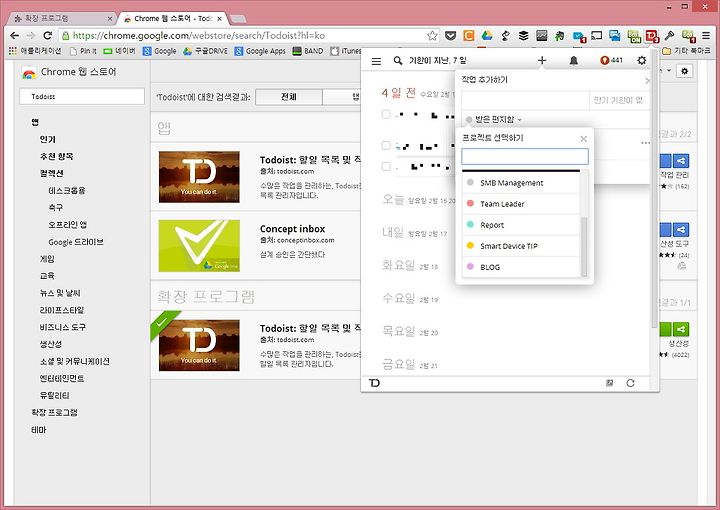Click the 확장 프로그램 sidebar link

coord(54,412)
